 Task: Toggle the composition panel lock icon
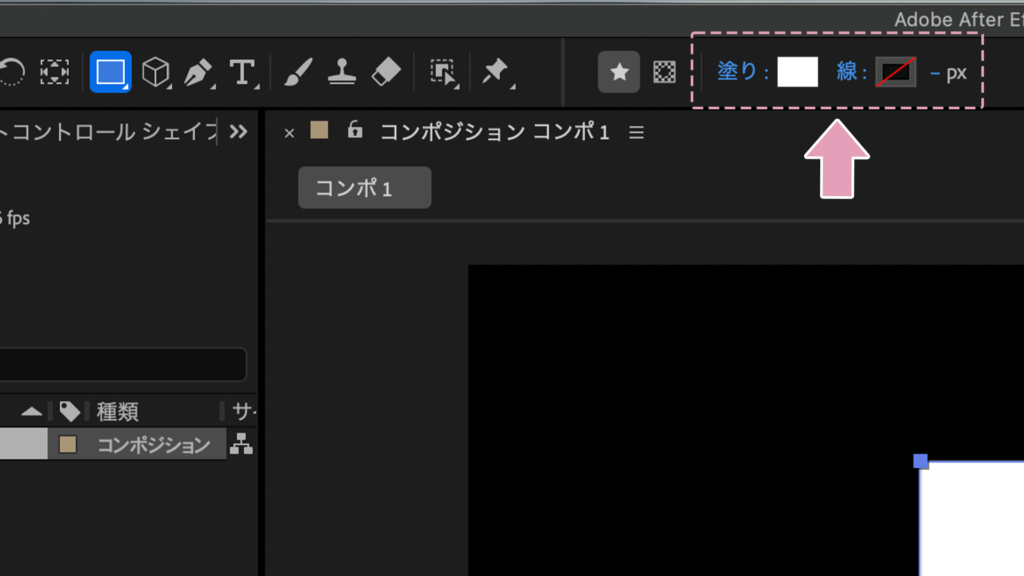(355, 129)
